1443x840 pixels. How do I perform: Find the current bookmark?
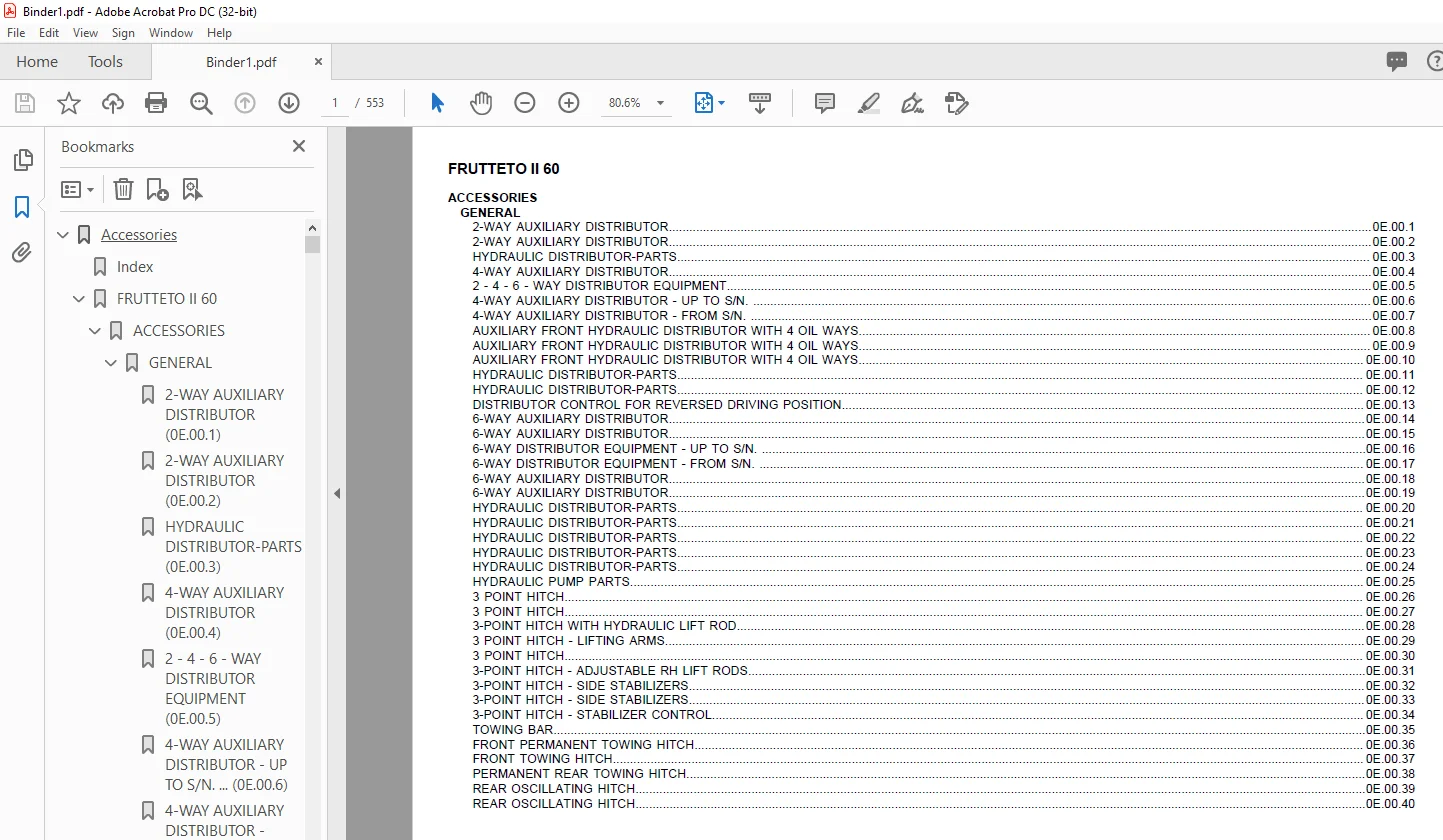tap(192, 189)
